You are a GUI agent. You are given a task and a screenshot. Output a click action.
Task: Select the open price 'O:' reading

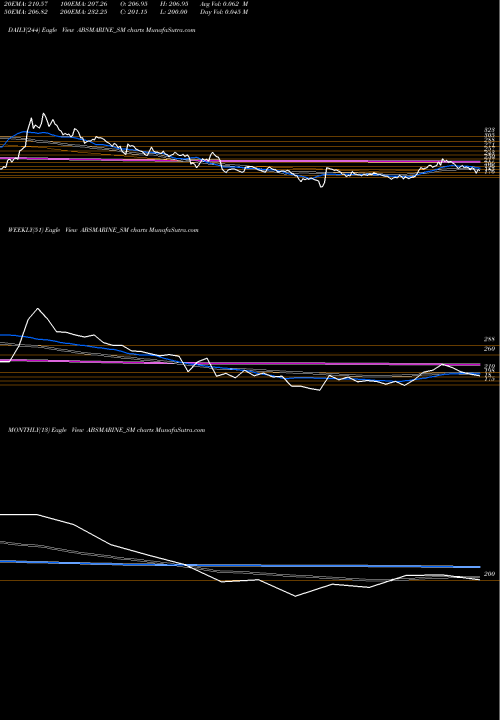[x=134, y=4]
